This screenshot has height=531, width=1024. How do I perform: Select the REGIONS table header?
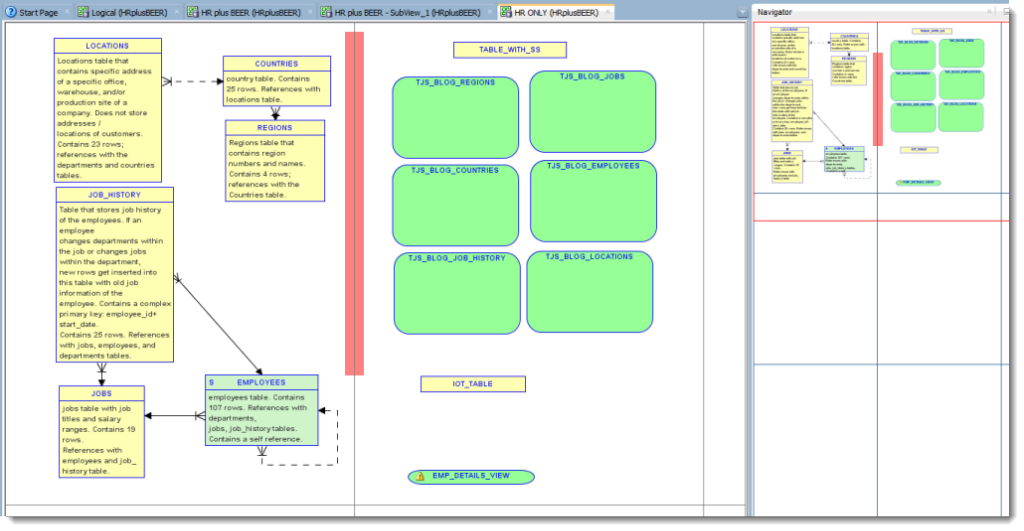point(275,127)
